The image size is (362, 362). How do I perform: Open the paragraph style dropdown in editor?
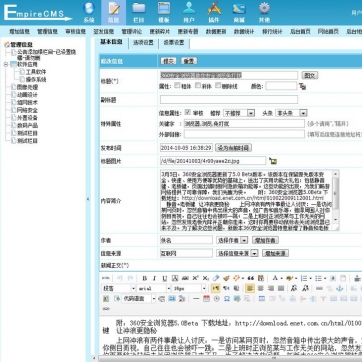pyautogui.click(x=118, y=288)
